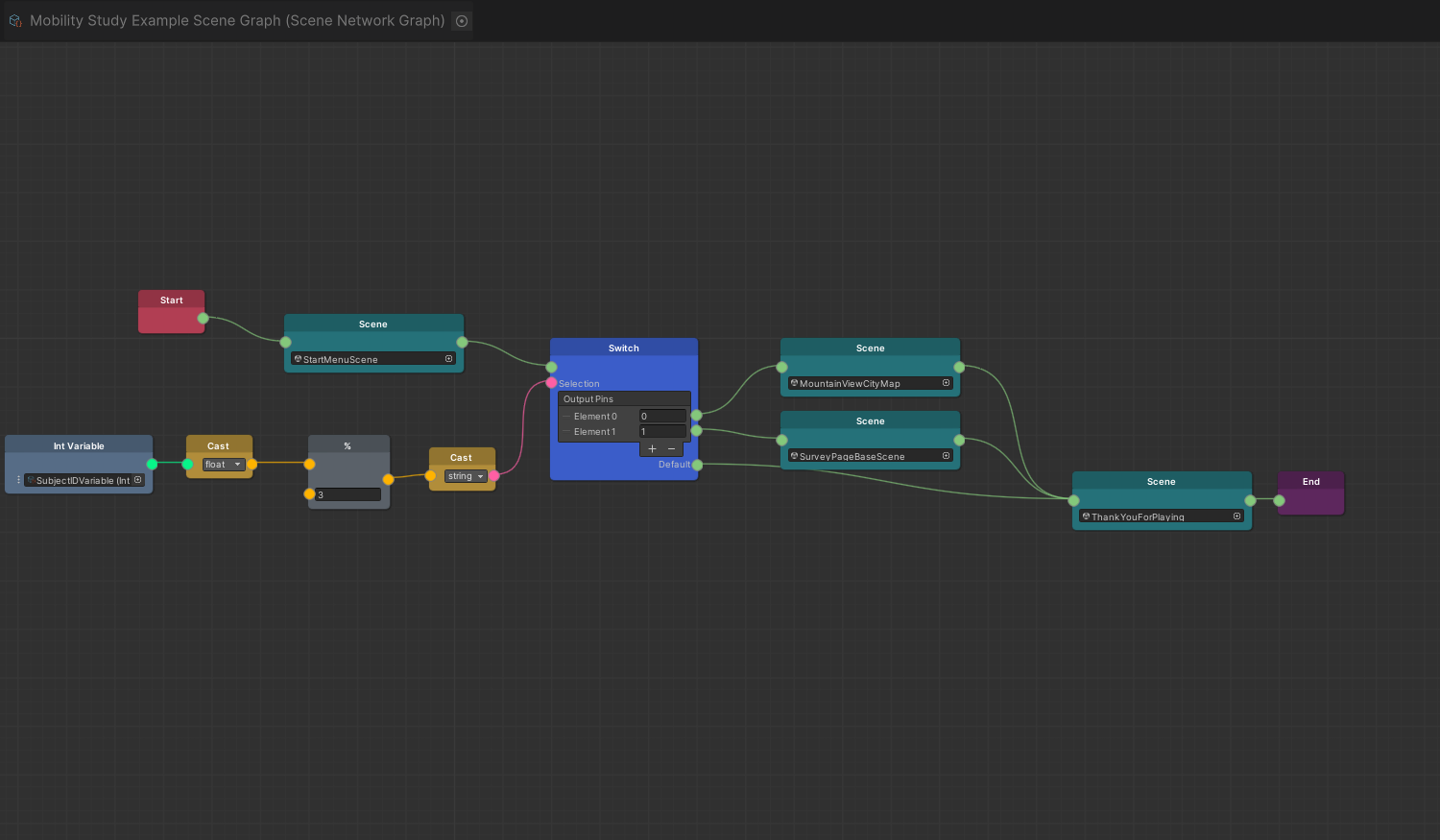Click the object picker beside the graph title
Screen dimensions: 1440x840
[462, 21]
